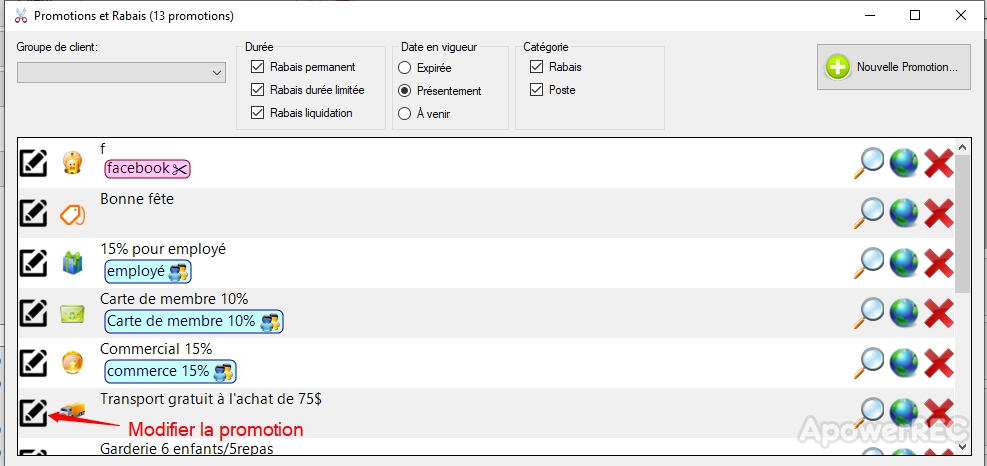Select the Expirée radio button
This screenshot has width=987, height=466.
pos(405,68)
